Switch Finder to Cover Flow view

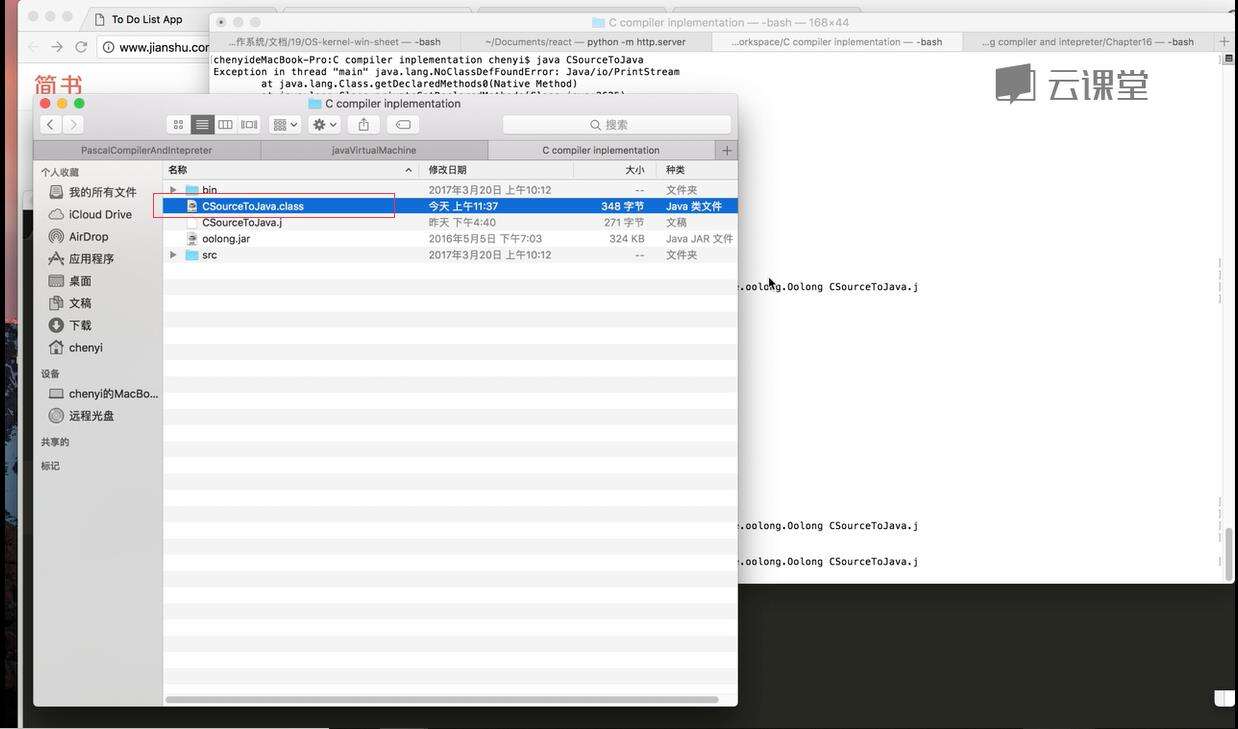[x=249, y=125]
